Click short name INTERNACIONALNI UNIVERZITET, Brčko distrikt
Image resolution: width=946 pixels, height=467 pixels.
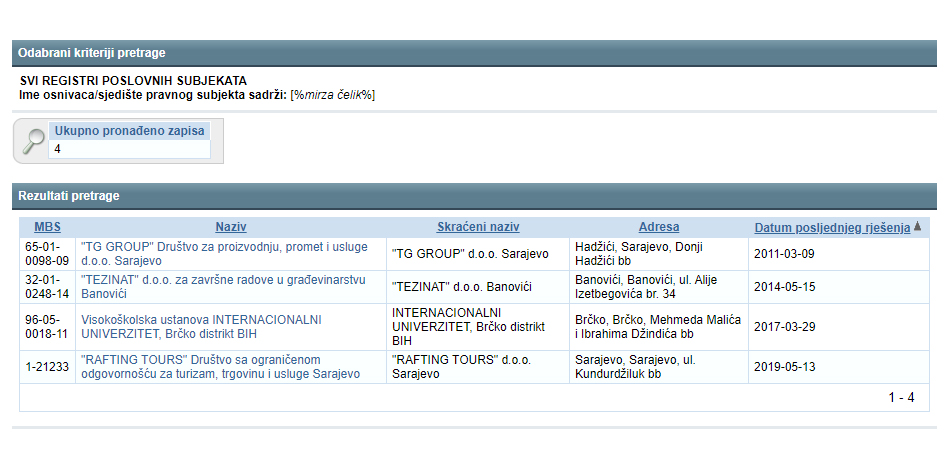[x=477, y=327]
